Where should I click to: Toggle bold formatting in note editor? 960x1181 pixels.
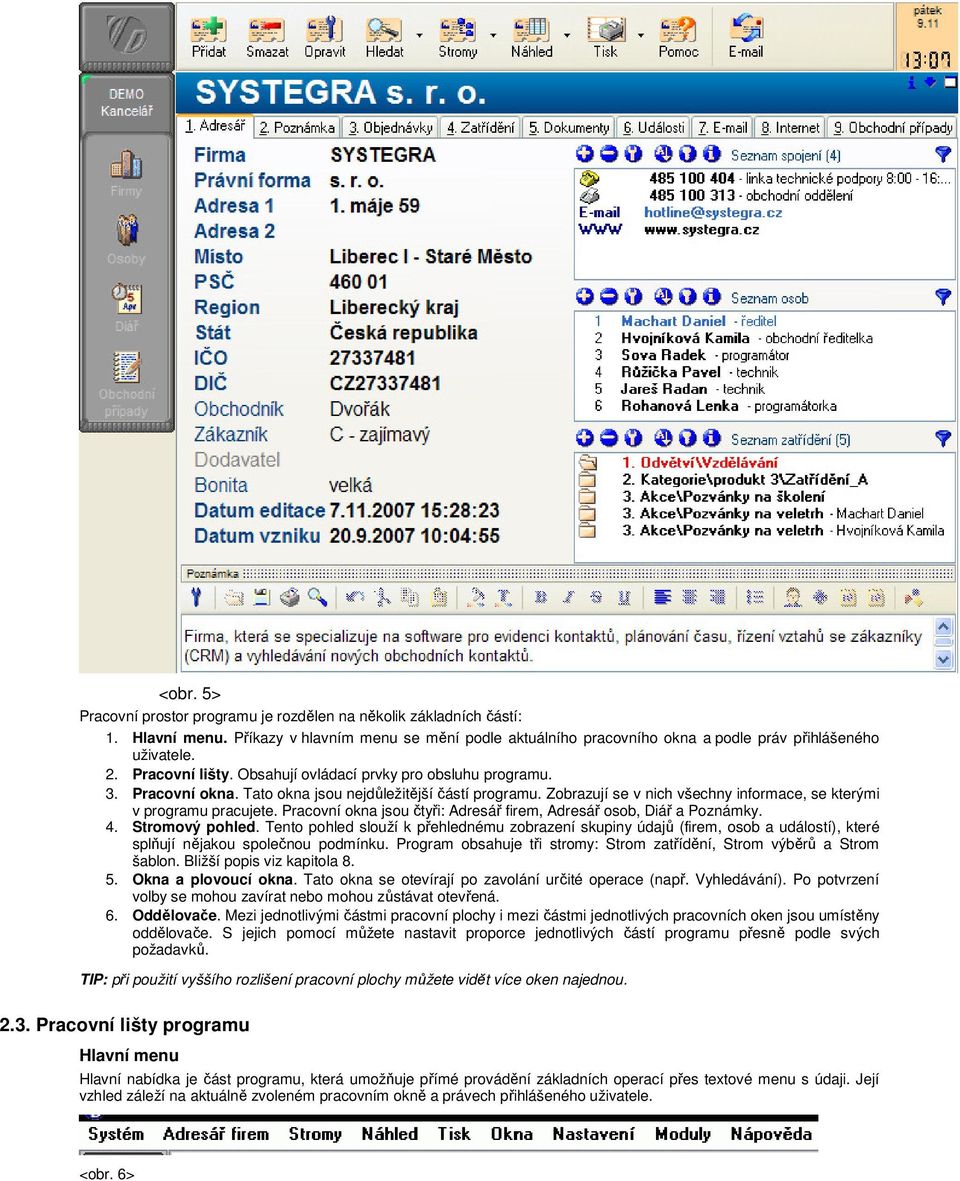coord(540,597)
